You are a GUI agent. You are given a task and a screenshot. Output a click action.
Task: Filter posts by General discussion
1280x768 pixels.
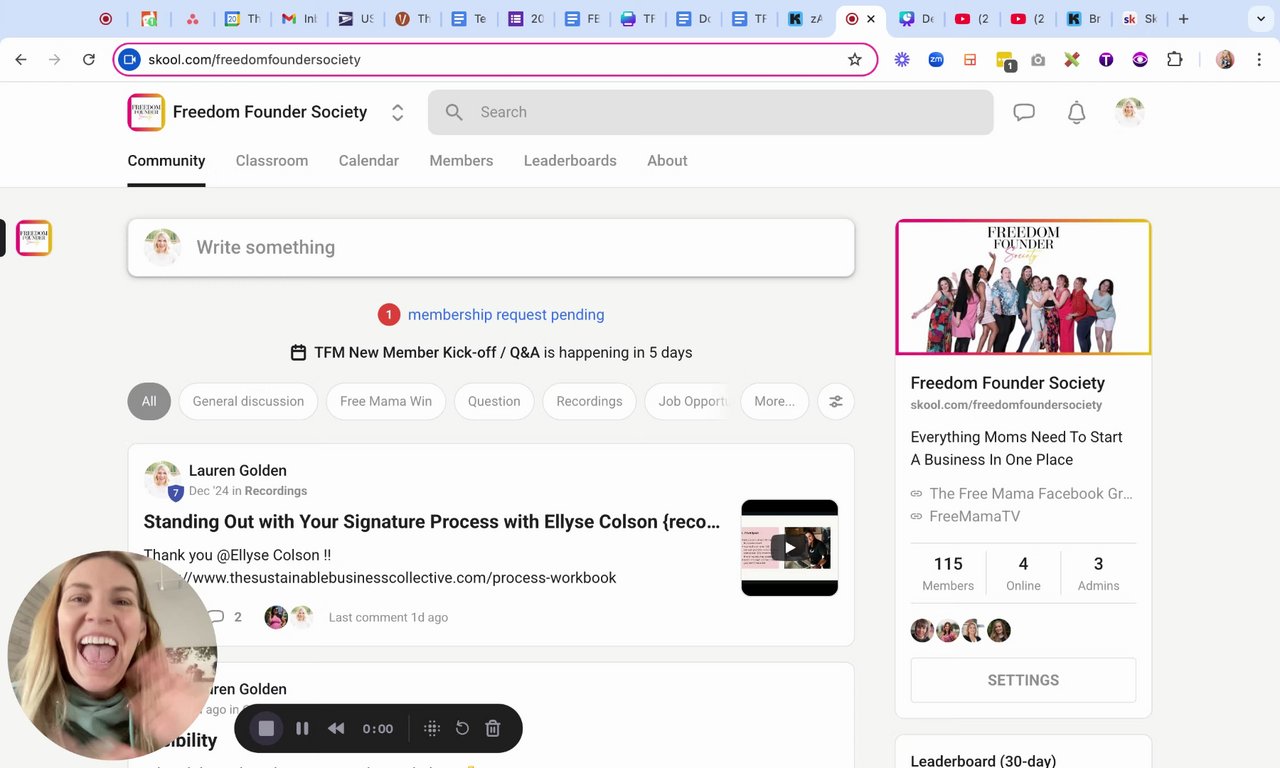tap(248, 401)
